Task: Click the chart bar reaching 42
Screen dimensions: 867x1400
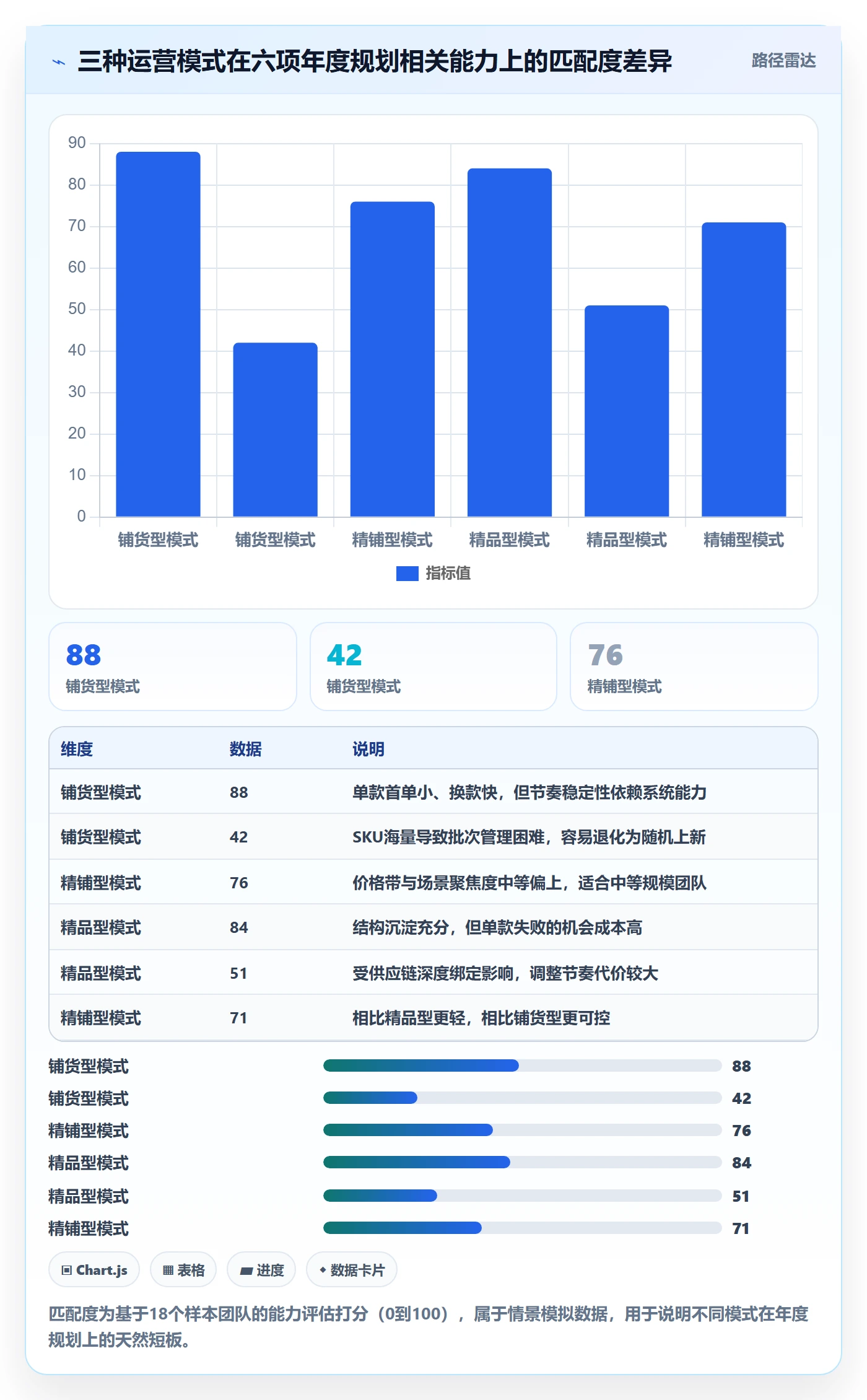Action: coord(275,430)
